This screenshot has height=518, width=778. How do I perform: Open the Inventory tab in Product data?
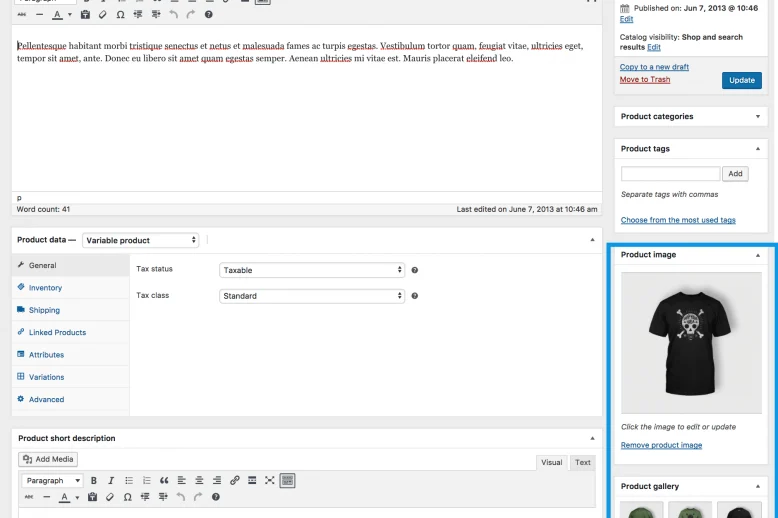45,288
